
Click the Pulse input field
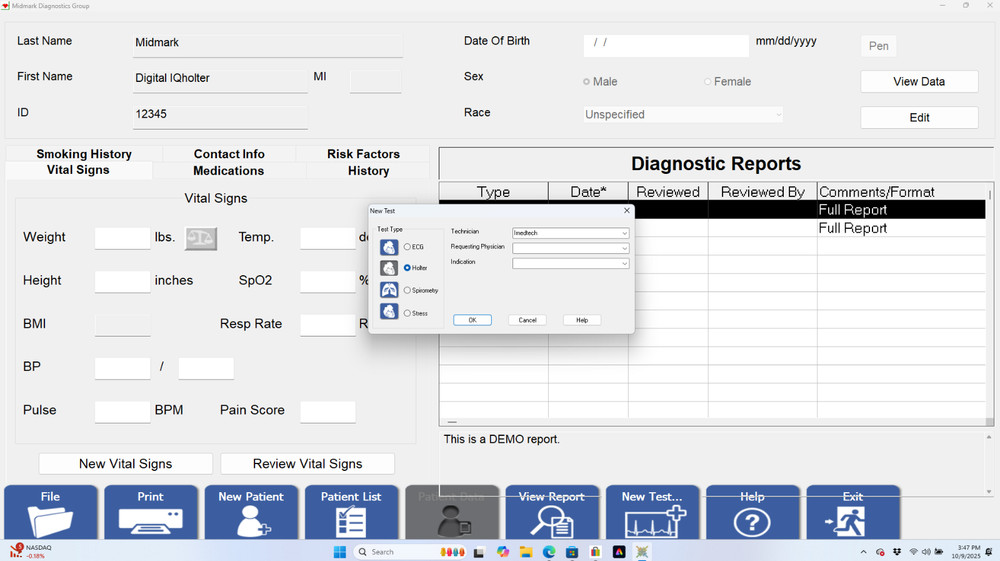coord(122,411)
